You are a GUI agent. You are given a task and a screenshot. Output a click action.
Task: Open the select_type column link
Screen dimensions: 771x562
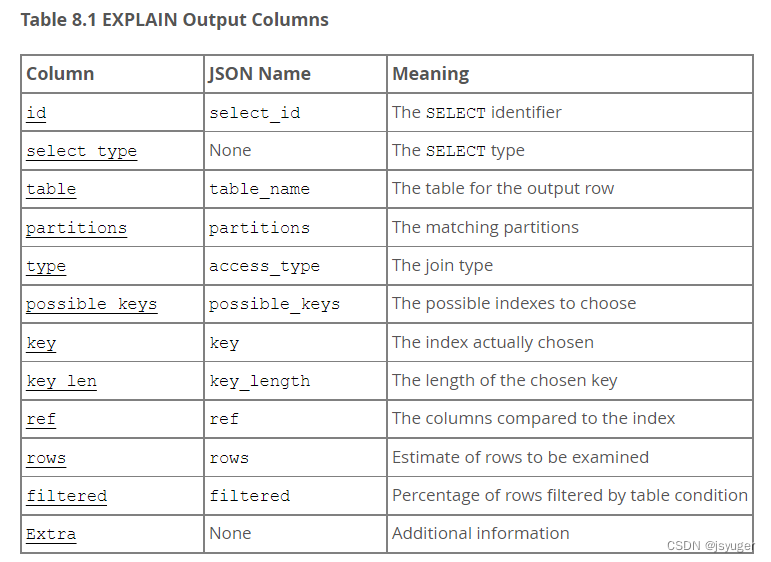point(82,151)
